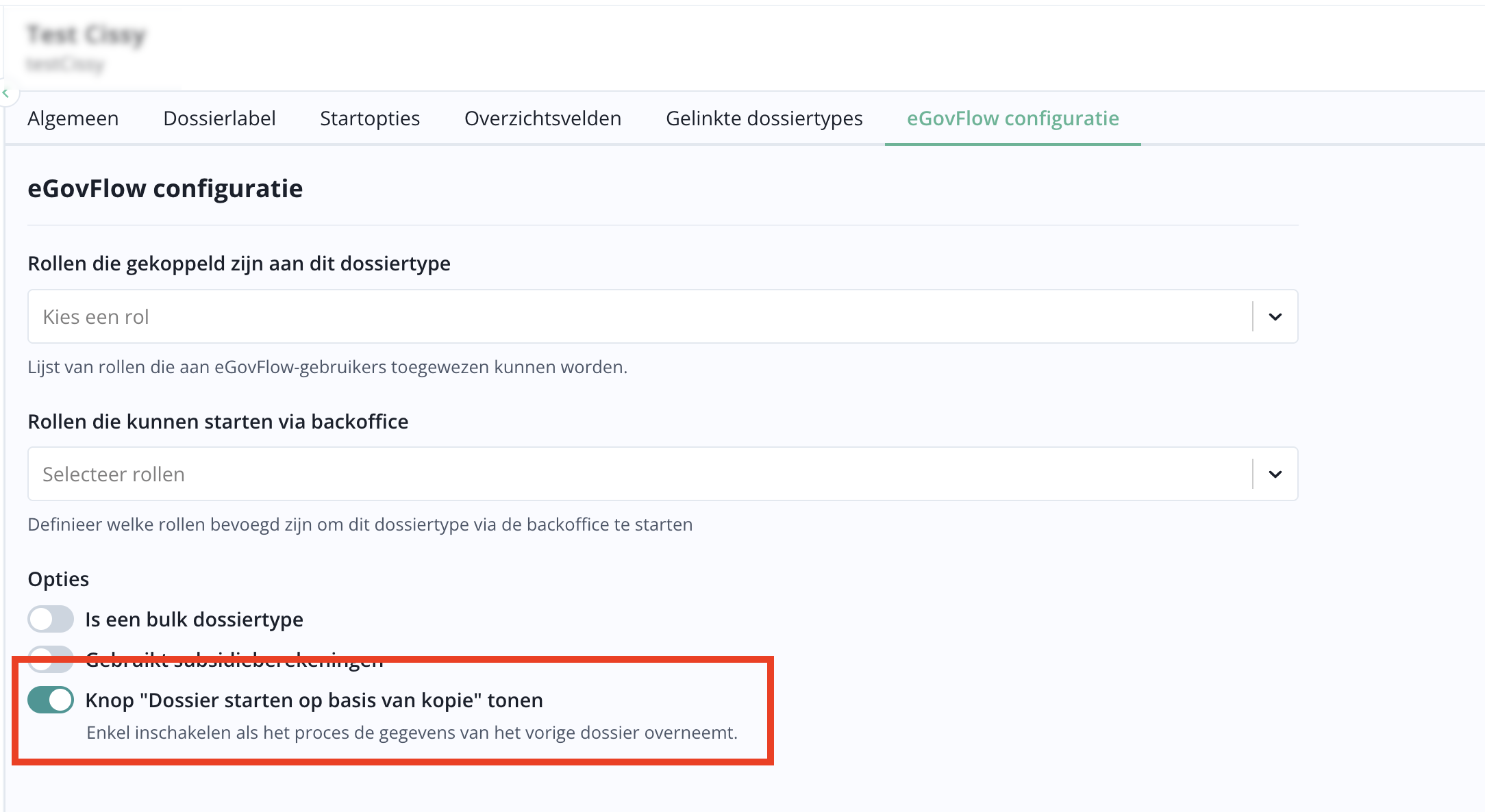Screen dimensions: 1485x812
Task: Click the 'Lijst van rollen die aan eGovFlow-gebruikers' hint
Action: pyautogui.click(x=327, y=367)
